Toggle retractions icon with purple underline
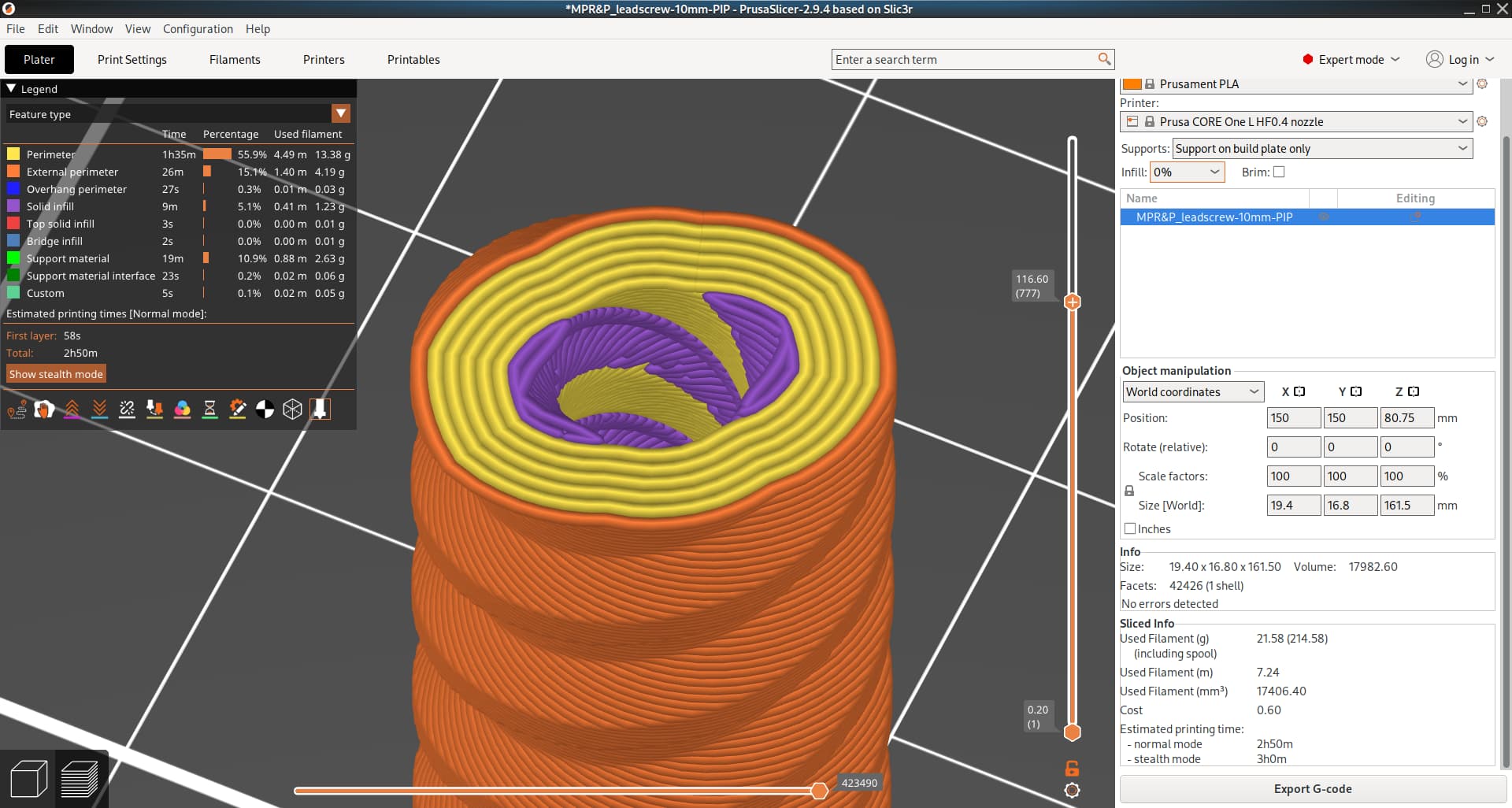The height and width of the screenshot is (808, 1512). point(72,410)
